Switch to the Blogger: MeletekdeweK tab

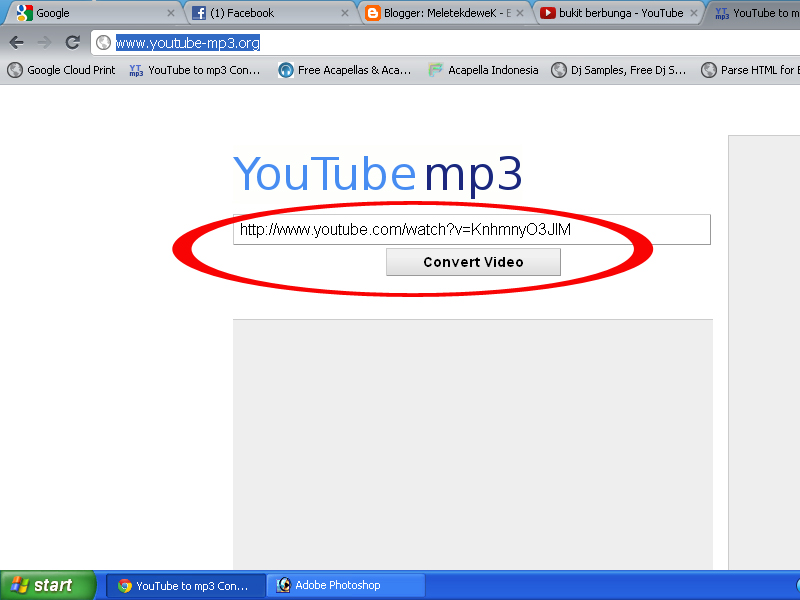coord(445,13)
